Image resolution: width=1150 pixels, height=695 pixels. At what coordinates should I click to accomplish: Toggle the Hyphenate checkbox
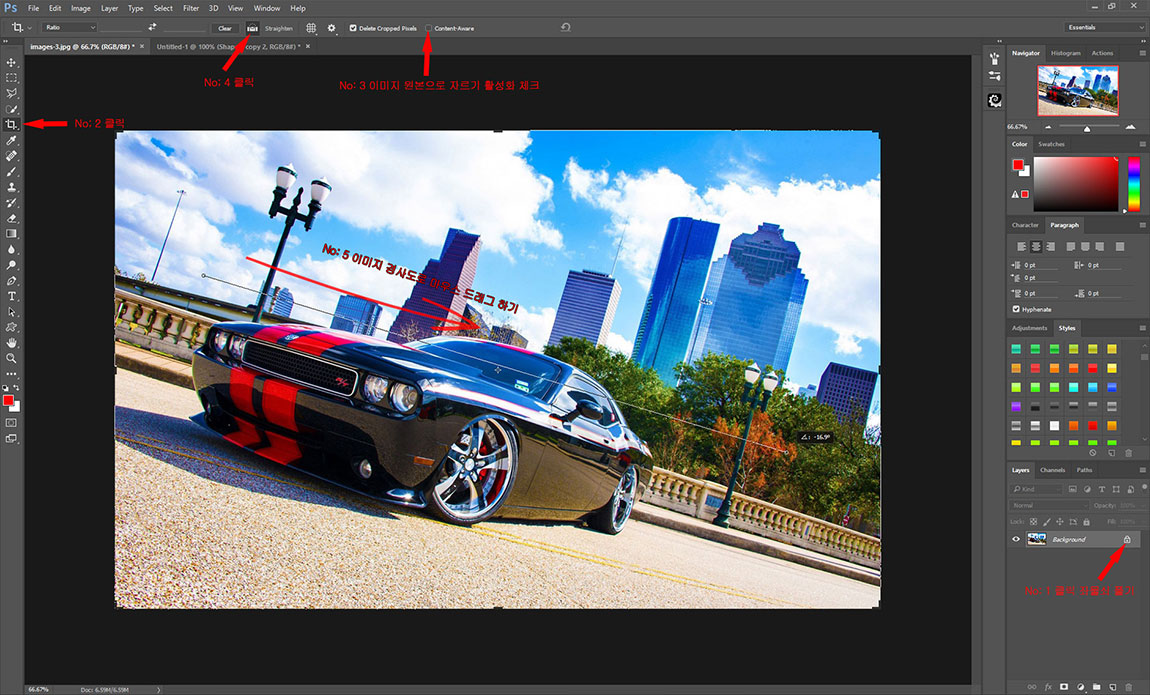click(1016, 309)
